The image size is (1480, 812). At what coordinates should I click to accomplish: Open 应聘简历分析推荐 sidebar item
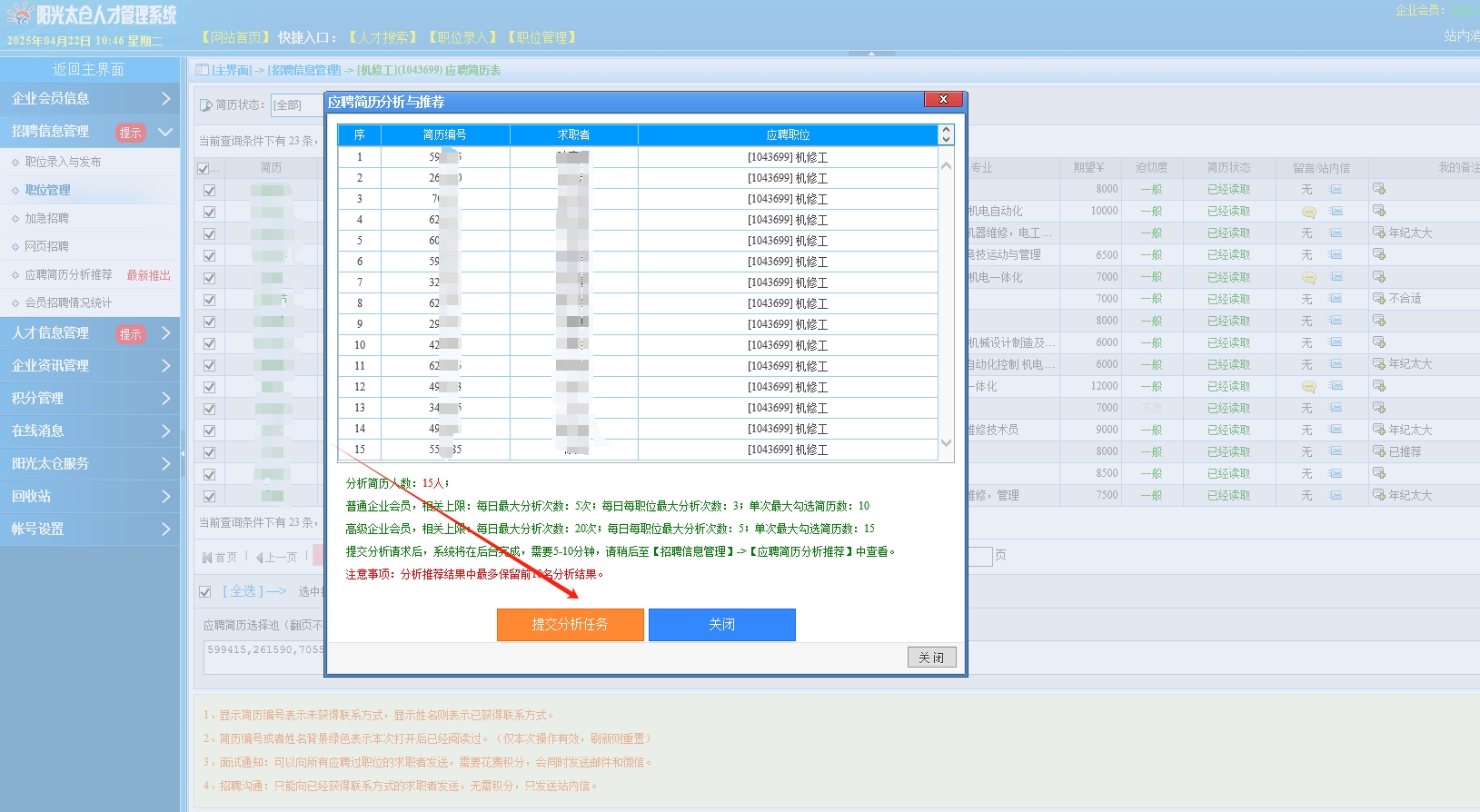(68, 274)
